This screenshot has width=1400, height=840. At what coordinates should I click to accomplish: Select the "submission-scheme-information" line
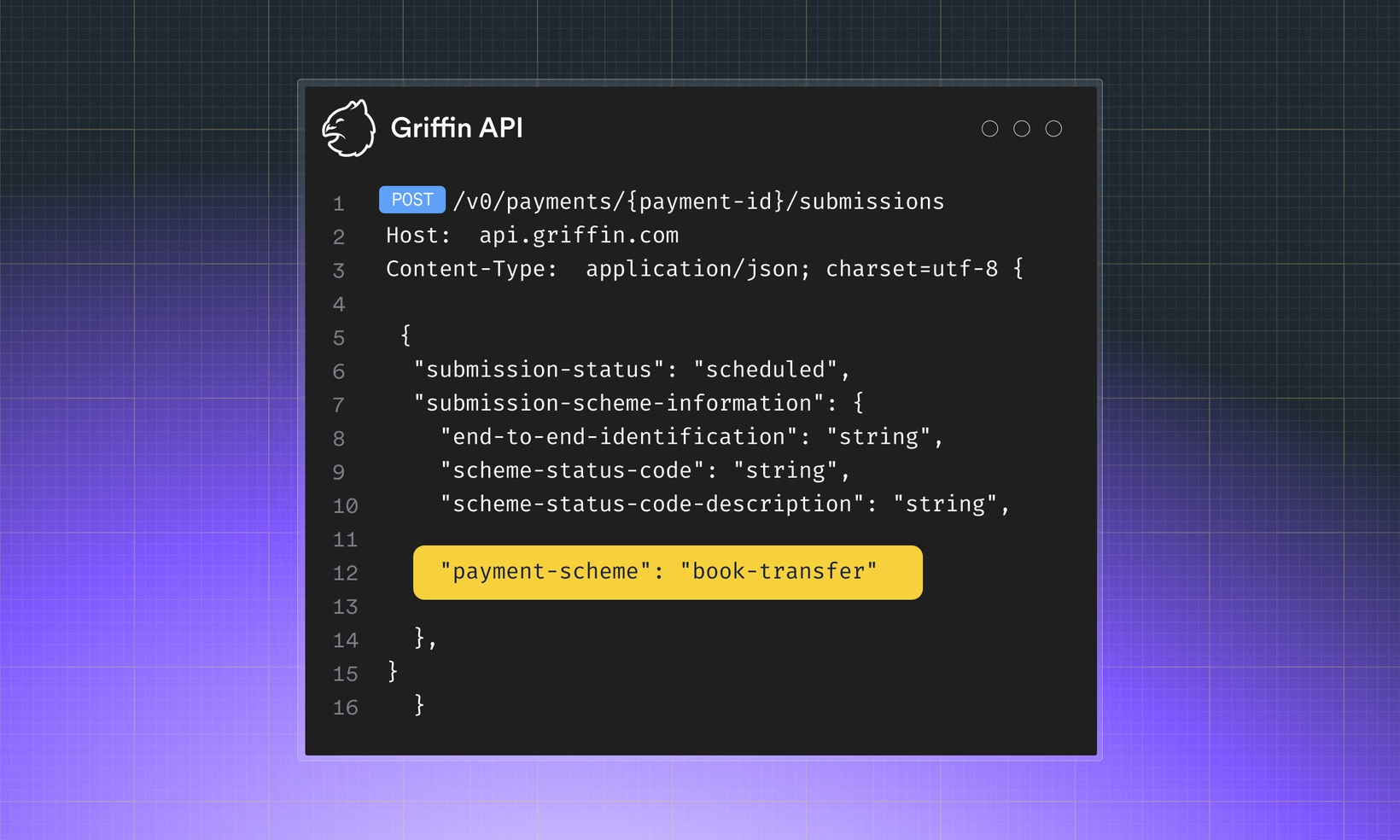[639, 403]
